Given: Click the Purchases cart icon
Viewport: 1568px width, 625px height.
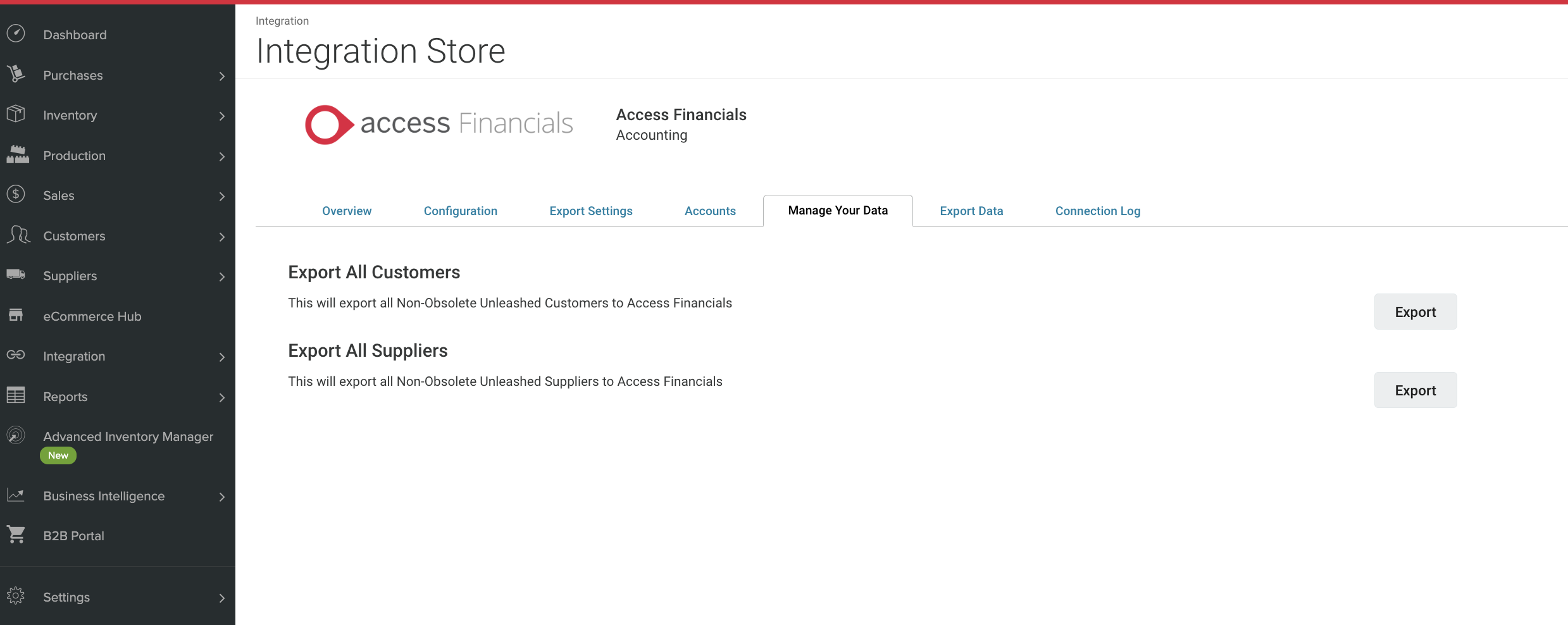Looking at the screenshot, I should pyautogui.click(x=16, y=74).
